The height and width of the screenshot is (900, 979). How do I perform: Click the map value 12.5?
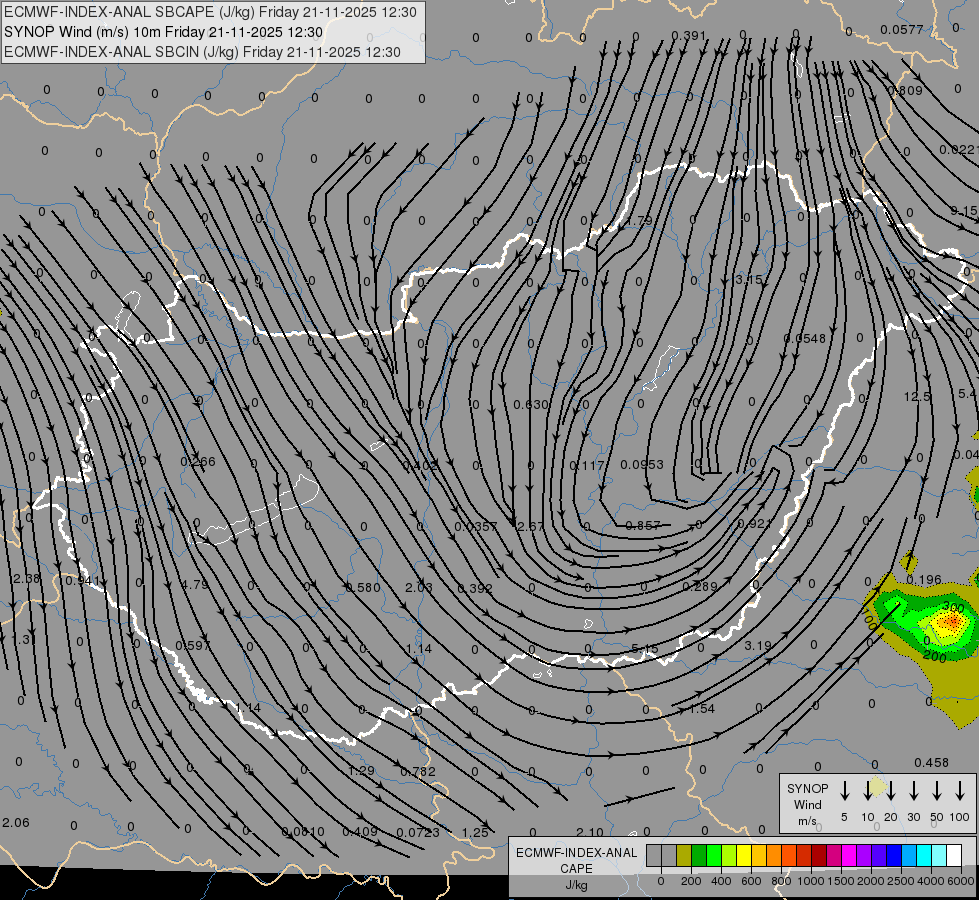pyautogui.click(x=917, y=397)
